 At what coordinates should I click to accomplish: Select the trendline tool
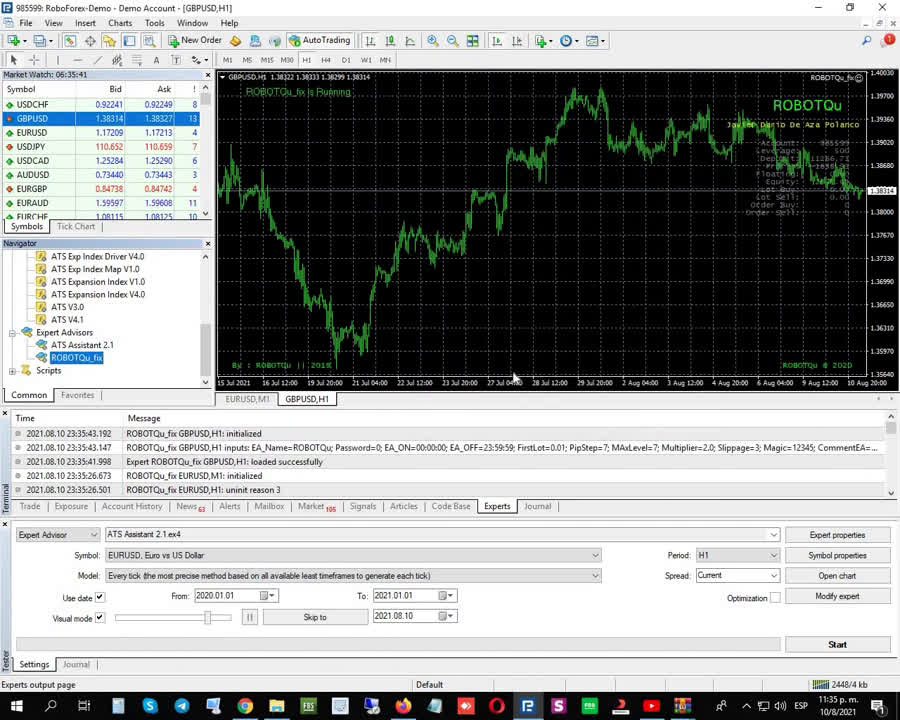tap(98, 60)
